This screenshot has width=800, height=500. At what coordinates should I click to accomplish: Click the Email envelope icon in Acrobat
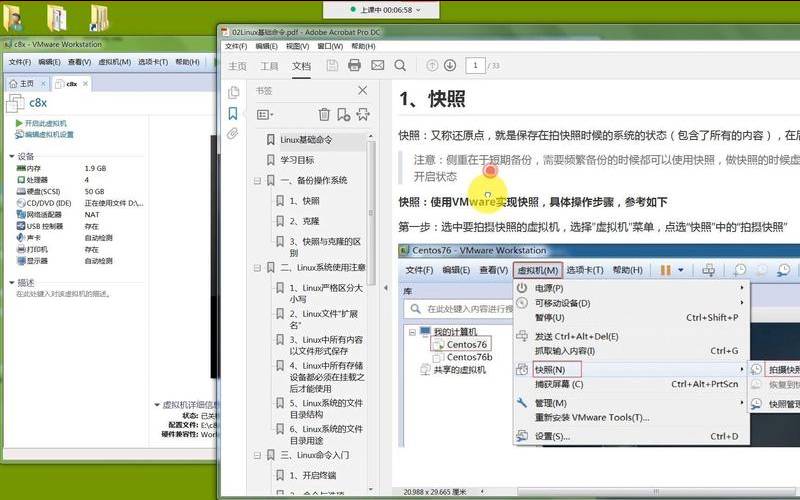pos(378,65)
